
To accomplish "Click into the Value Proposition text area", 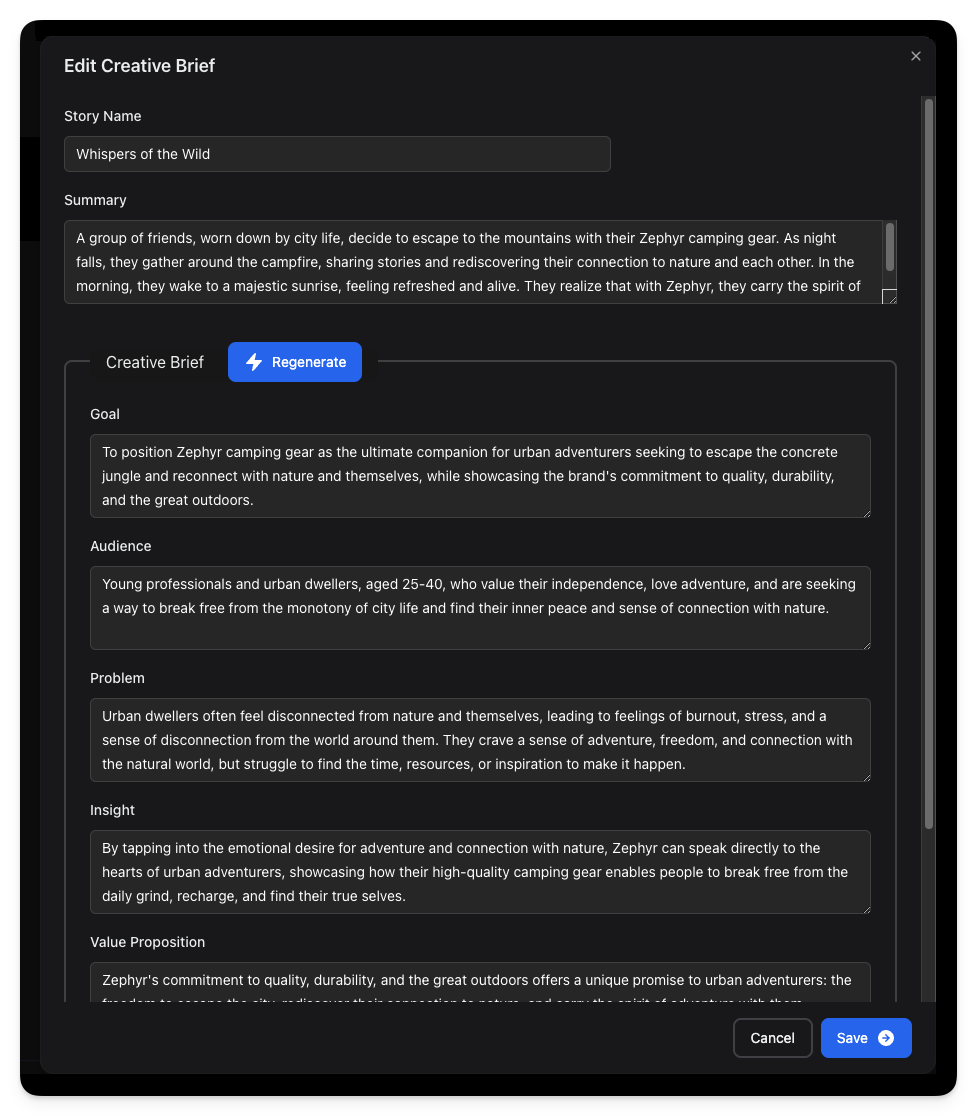I will (480, 983).
